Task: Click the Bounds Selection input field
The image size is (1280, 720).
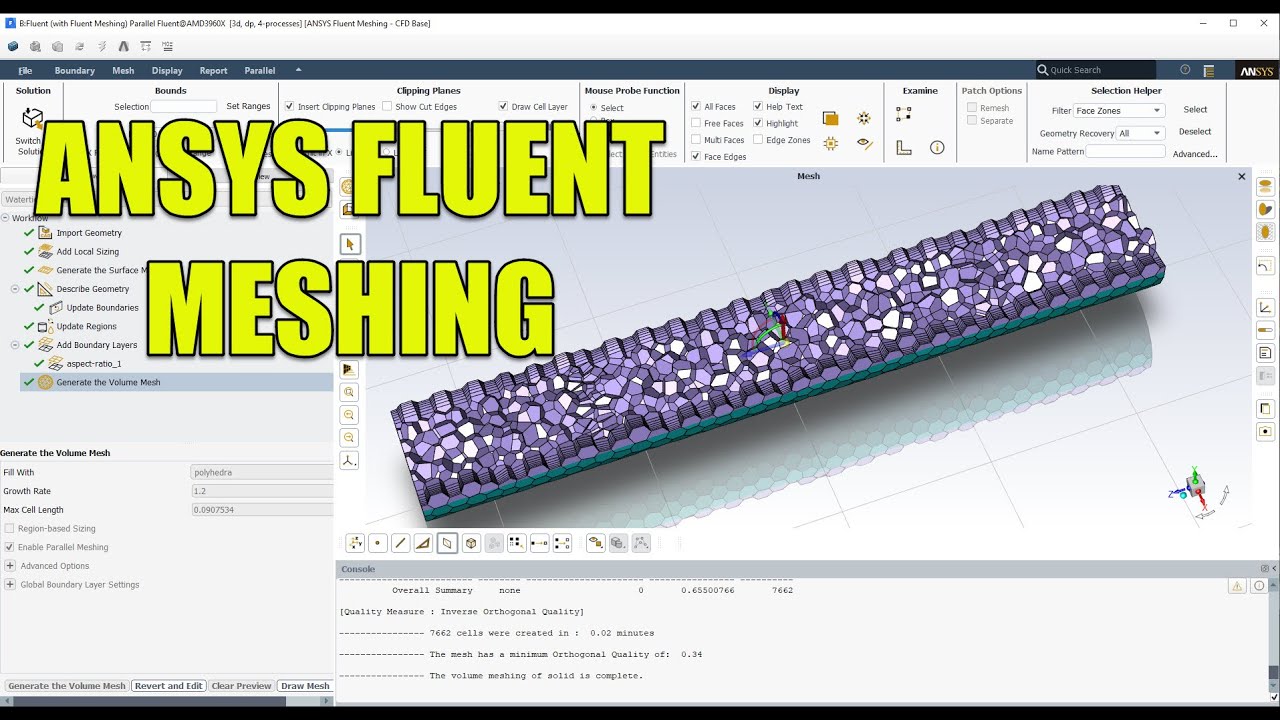Action: coord(183,106)
